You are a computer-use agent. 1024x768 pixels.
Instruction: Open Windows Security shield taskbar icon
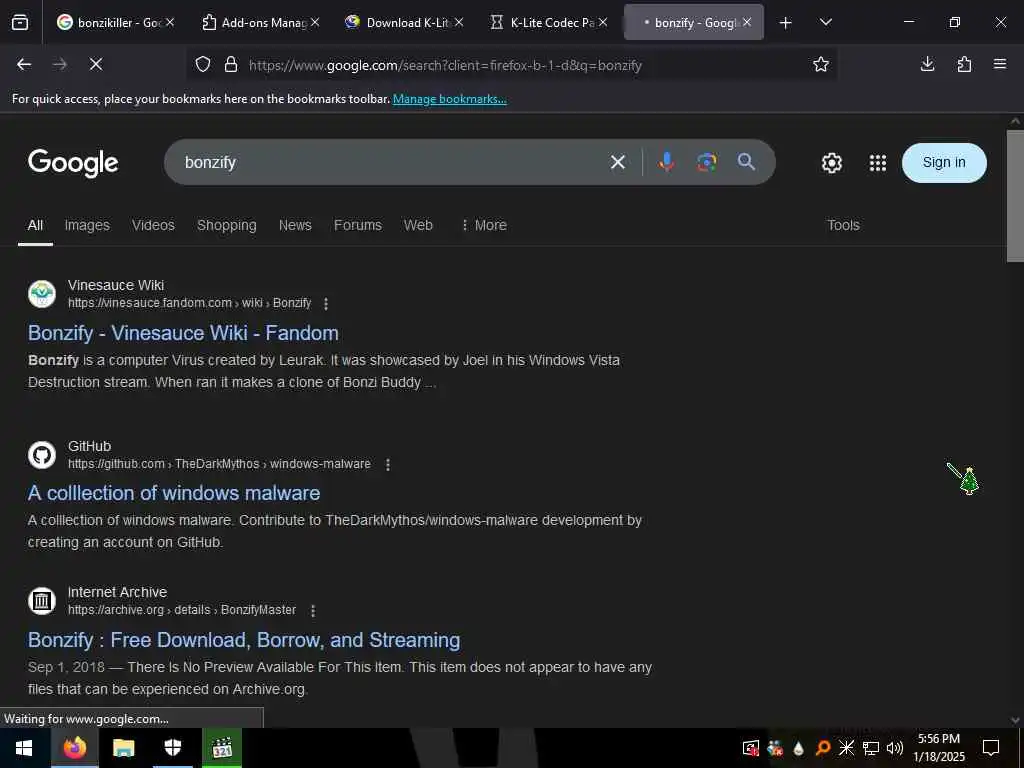point(172,748)
